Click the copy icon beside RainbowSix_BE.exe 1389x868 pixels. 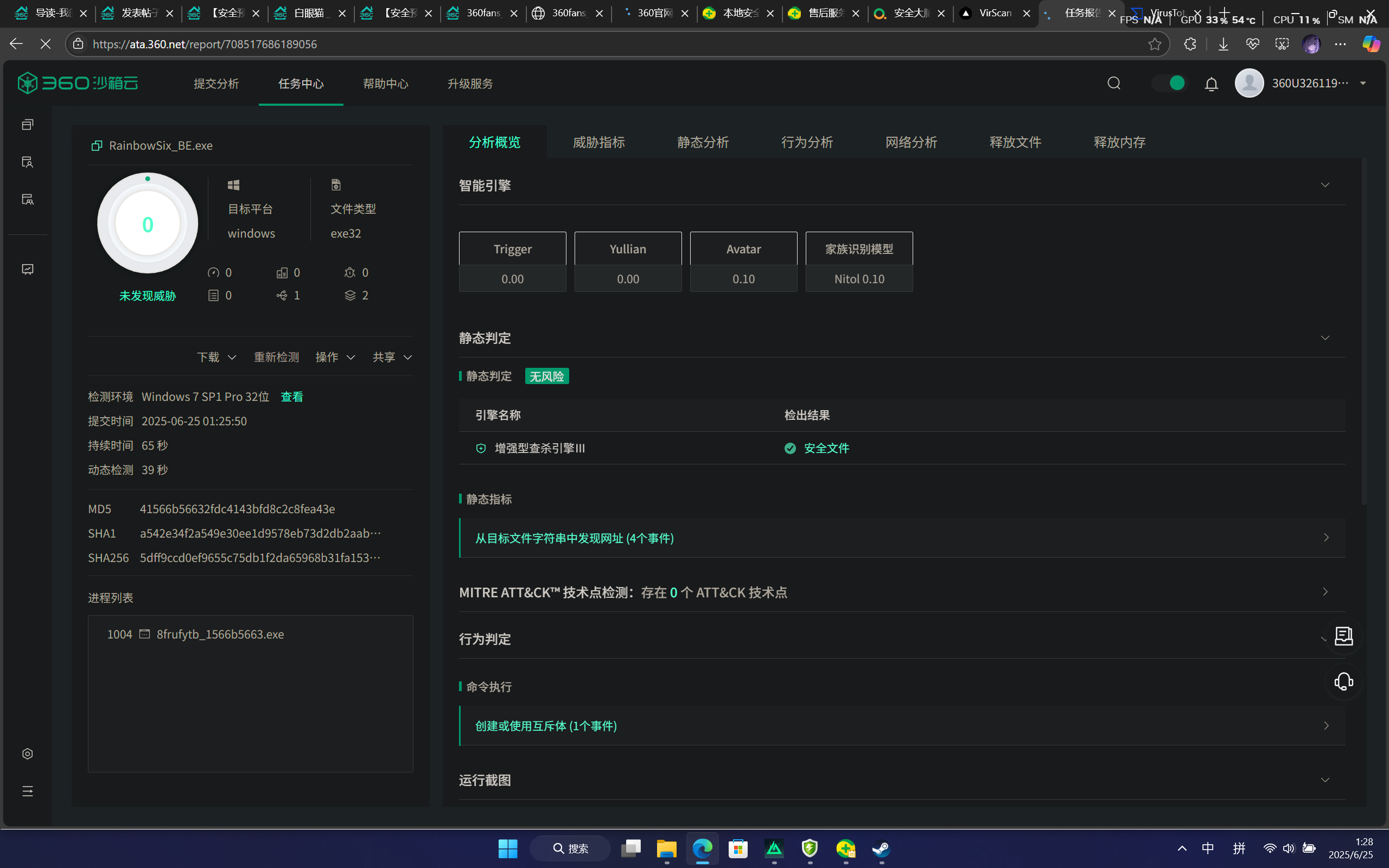coord(97,146)
